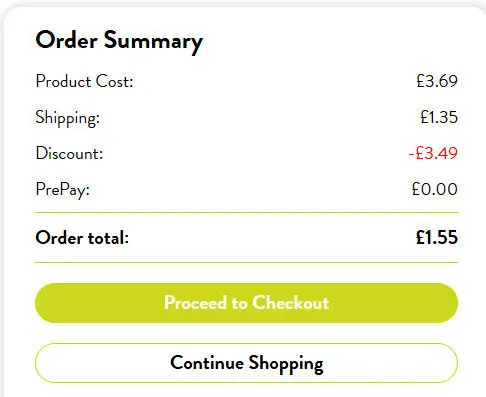This screenshot has width=486, height=397.
Task: Select the Product Cost label
Action: [84, 81]
